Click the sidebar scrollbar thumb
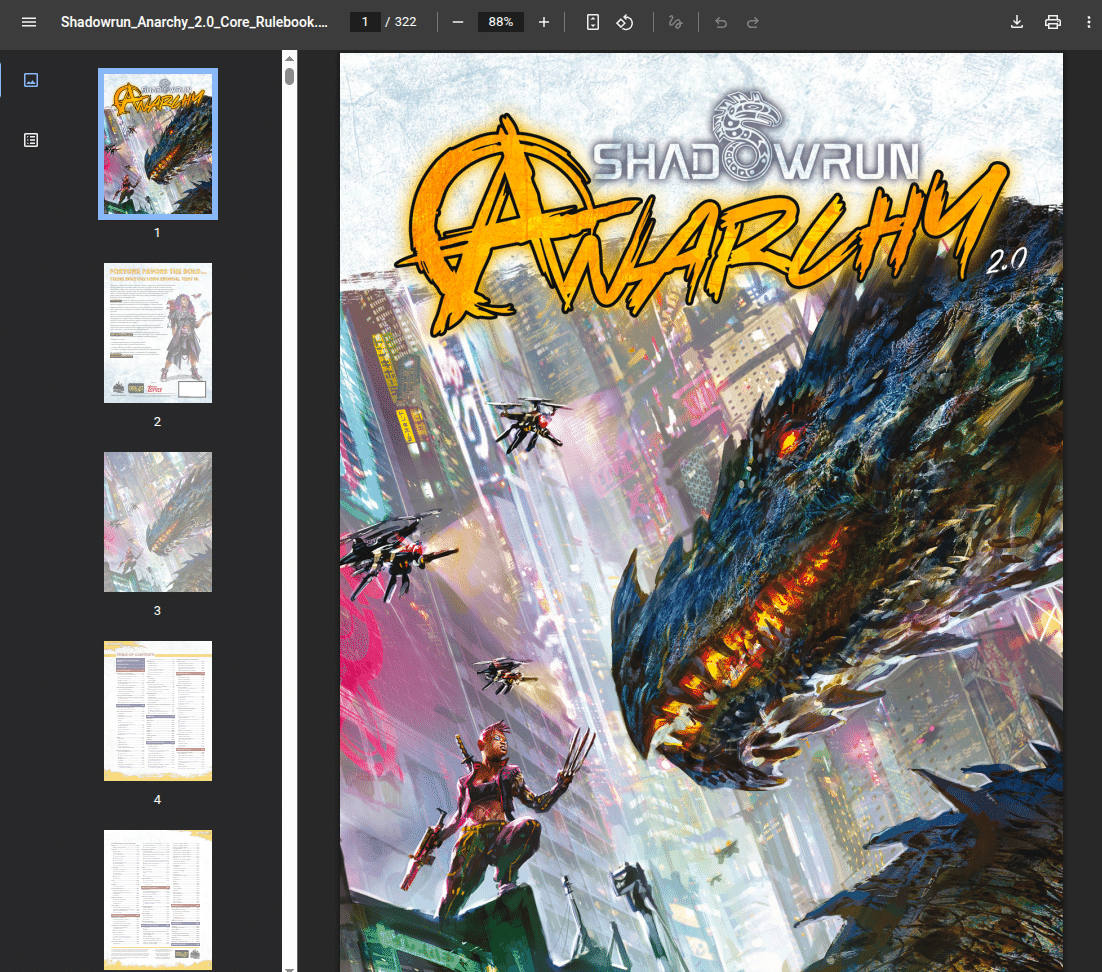 tap(289, 76)
